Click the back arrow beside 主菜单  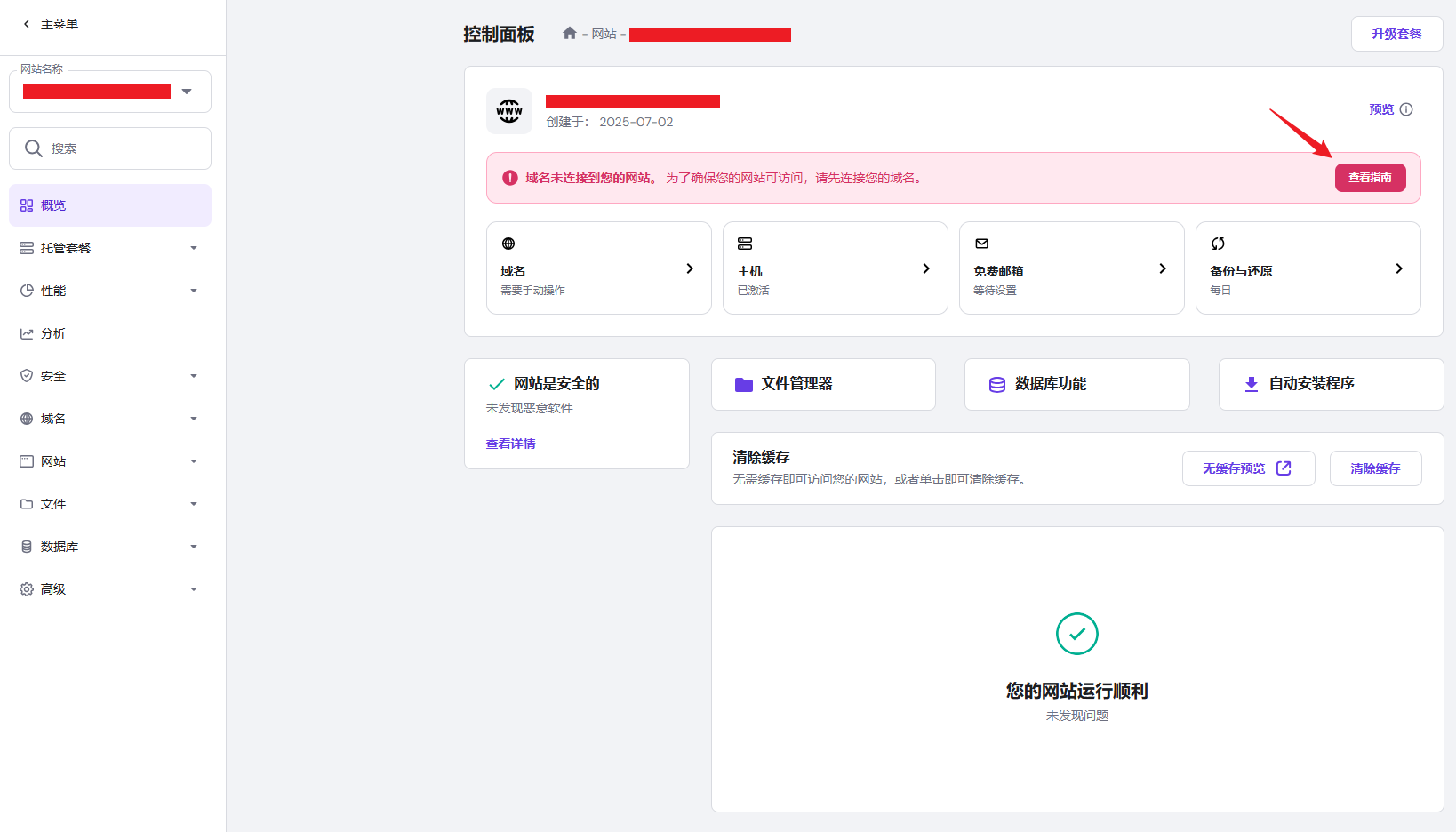(27, 24)
